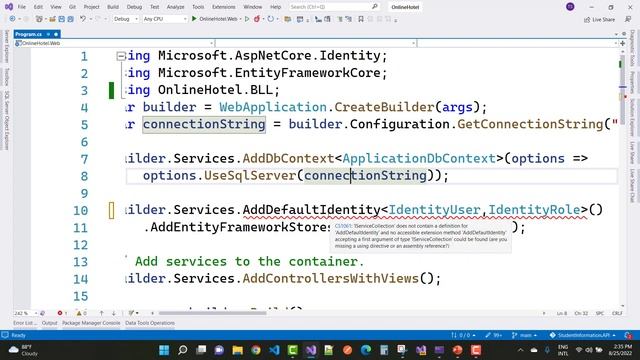Click the restart circular arrow icon
640x360 pixels.
270,19
